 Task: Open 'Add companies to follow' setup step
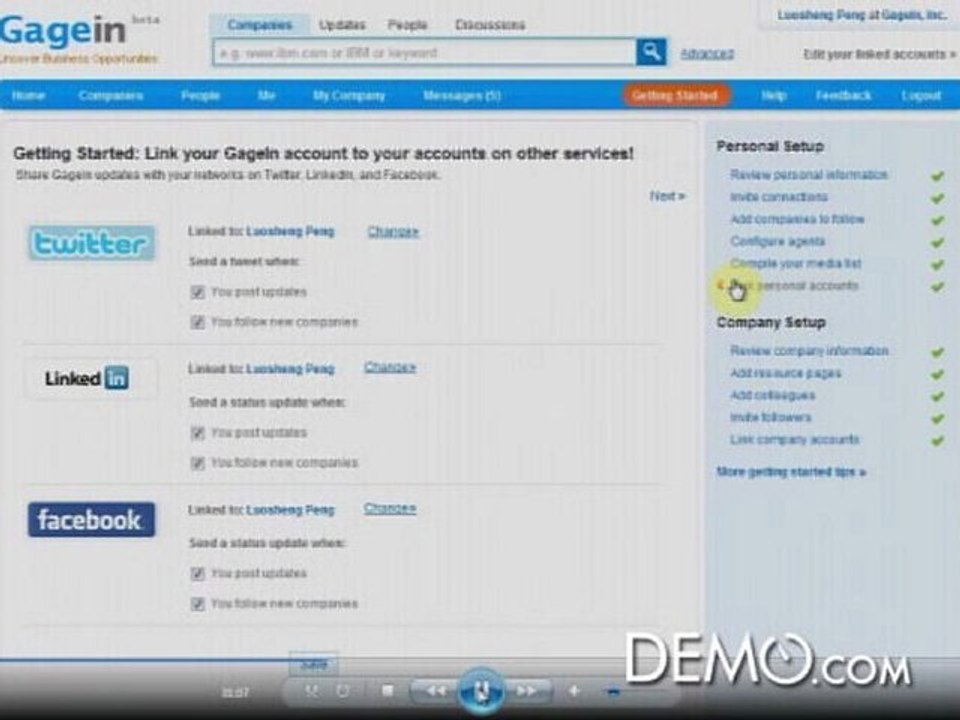[797, 219]
